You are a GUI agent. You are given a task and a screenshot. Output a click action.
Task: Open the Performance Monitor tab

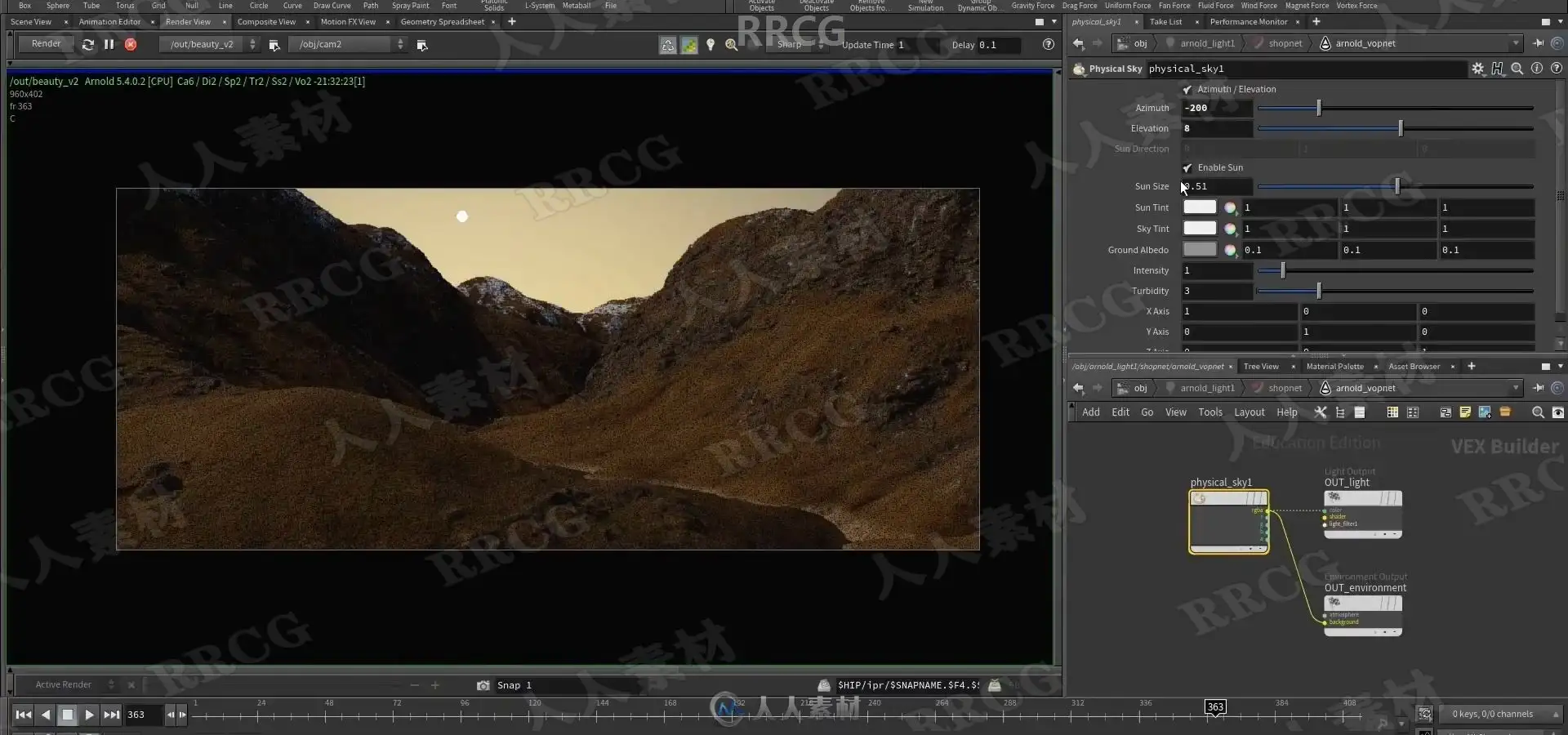1249,22
